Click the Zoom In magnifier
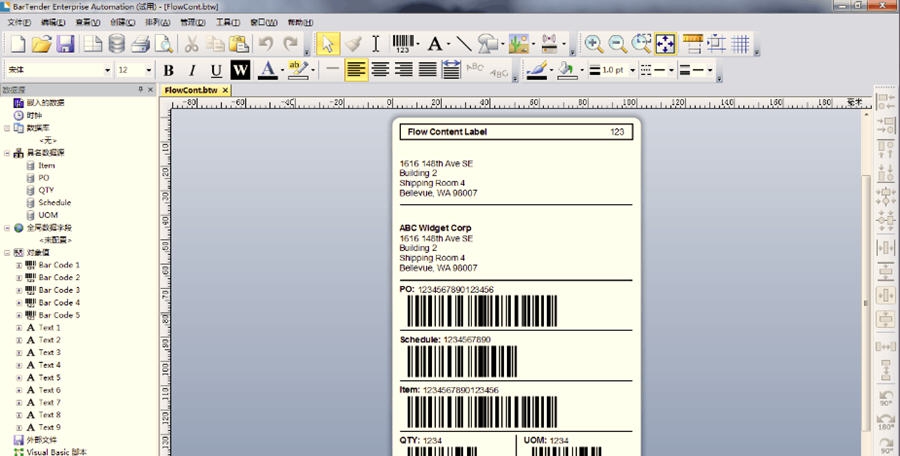The height and width of the screenshot is (456, 900). (594, 44)
